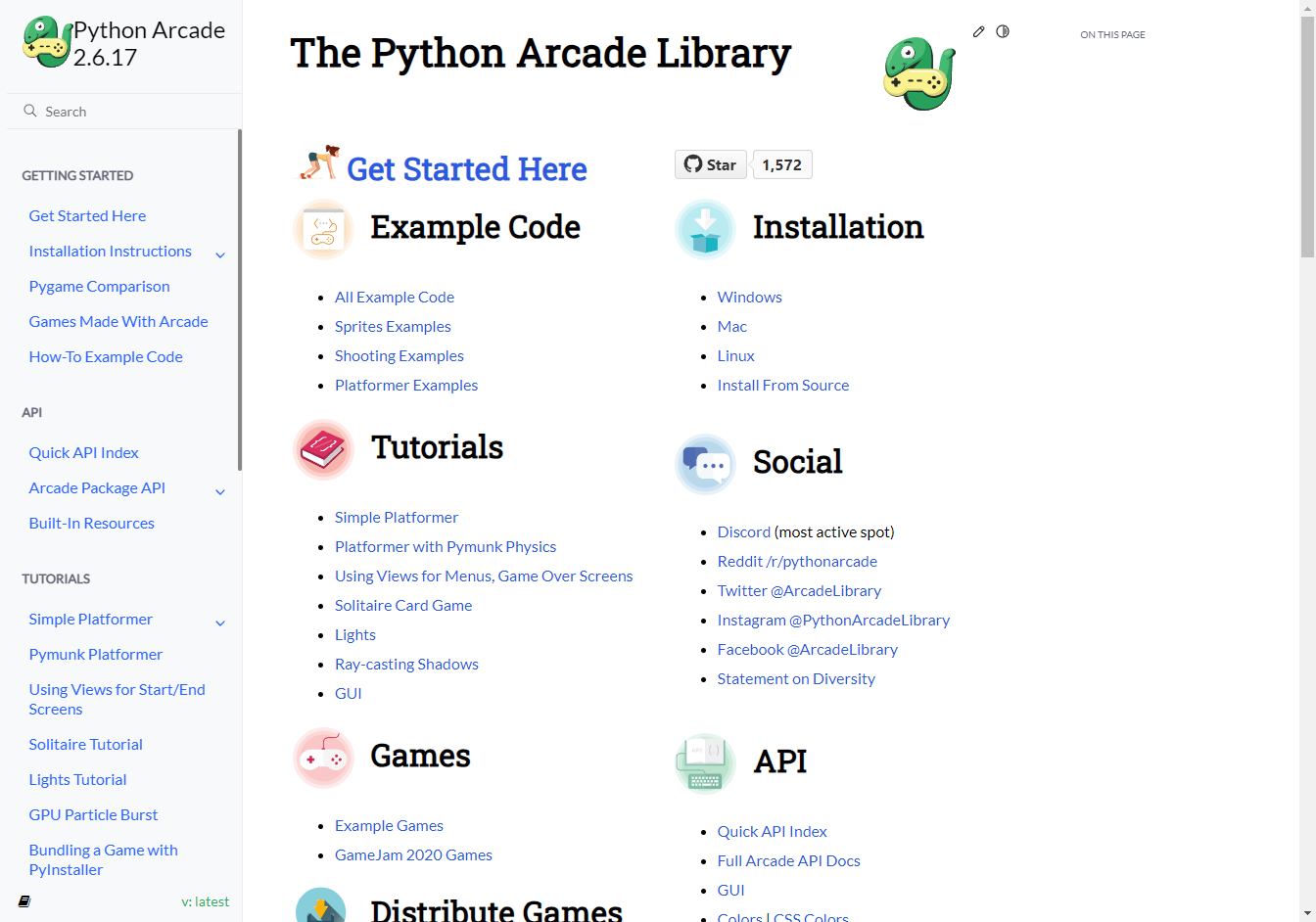Select Built-In Resources in the sidebar
Viewport: 1316px width, 922px height.
[91, 523]
